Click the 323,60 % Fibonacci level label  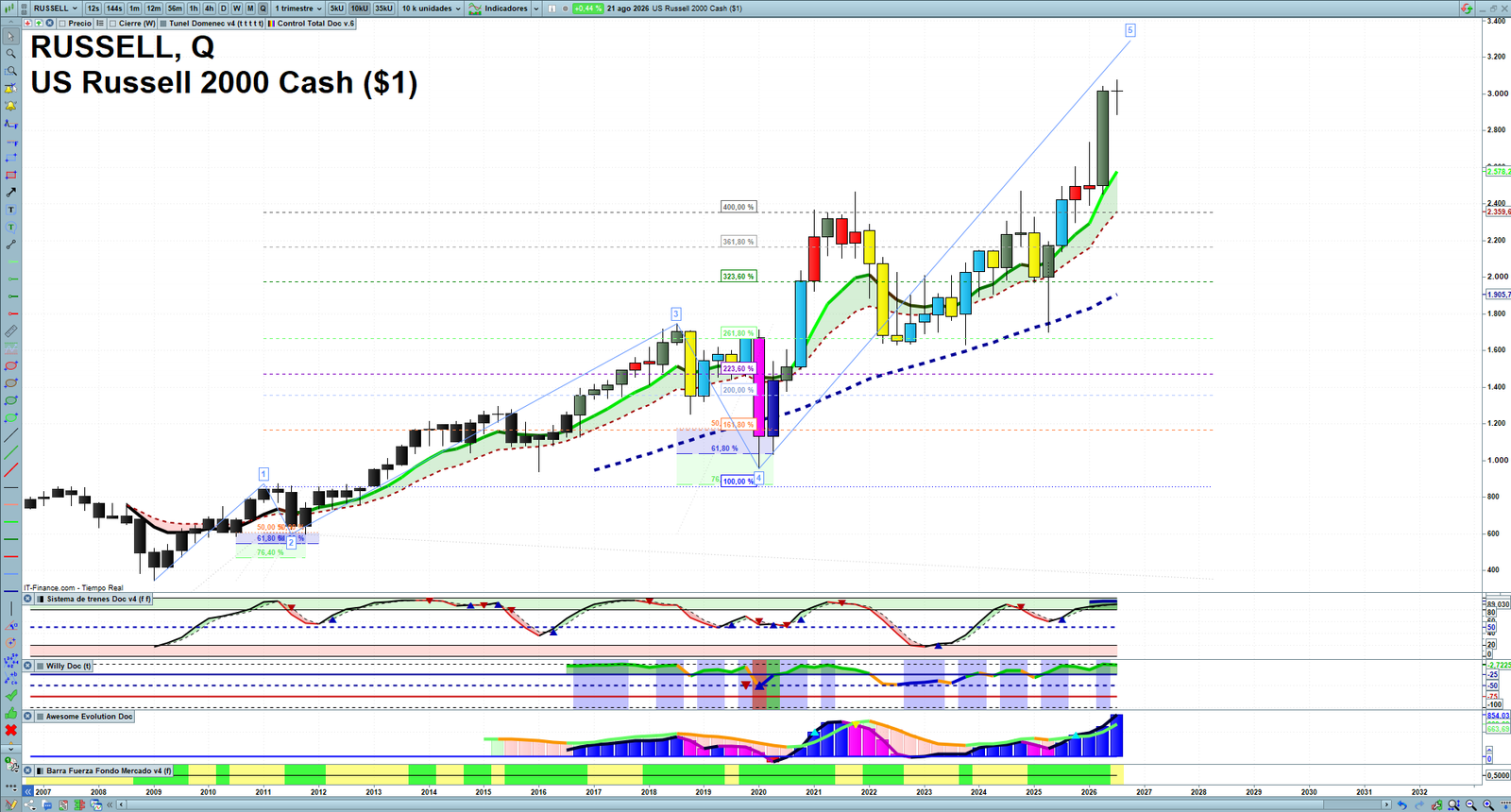(x=738, y=277)
